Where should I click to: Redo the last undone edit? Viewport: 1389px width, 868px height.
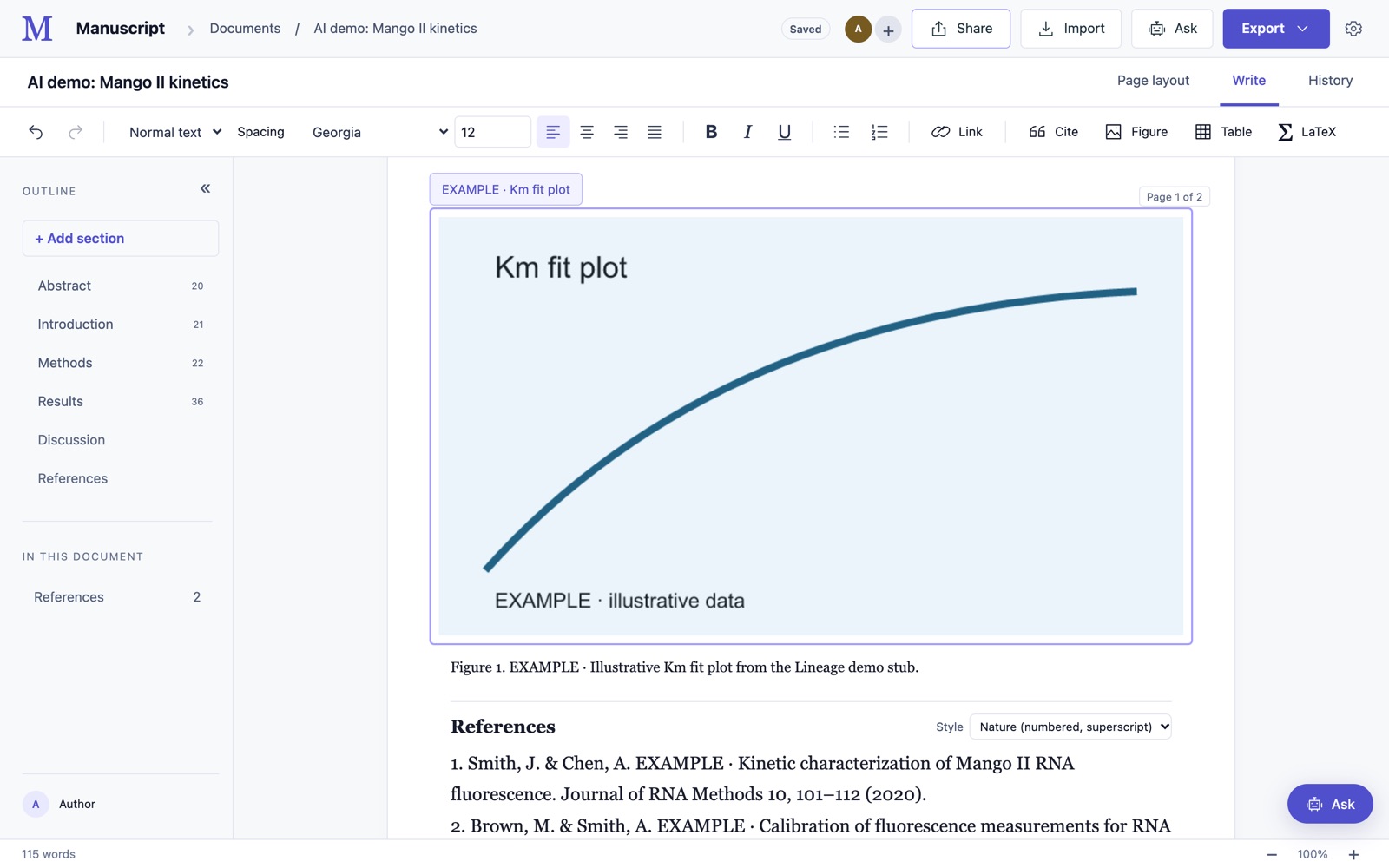click(76, 132)
